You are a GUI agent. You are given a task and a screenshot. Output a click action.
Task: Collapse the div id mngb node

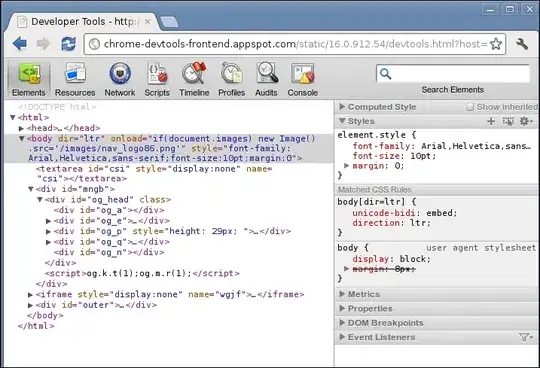31,189
